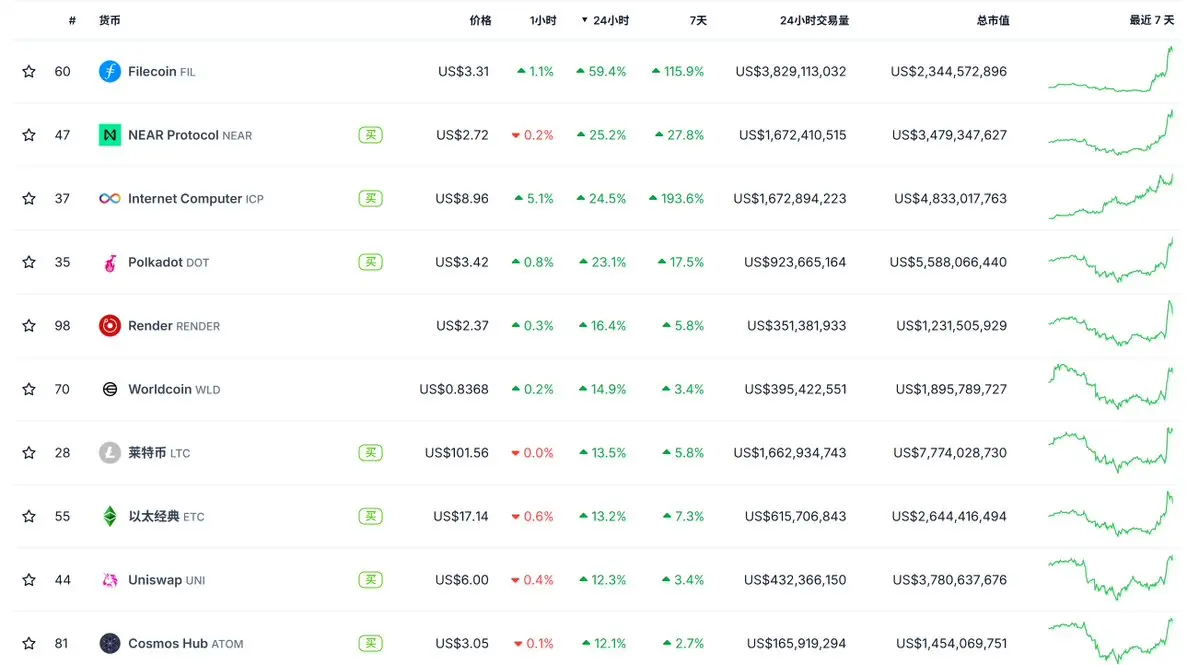Screen dimensions: 1199x665
Task: Toggle the Internet Computer favorite star
Action: (x=29, y=198)
